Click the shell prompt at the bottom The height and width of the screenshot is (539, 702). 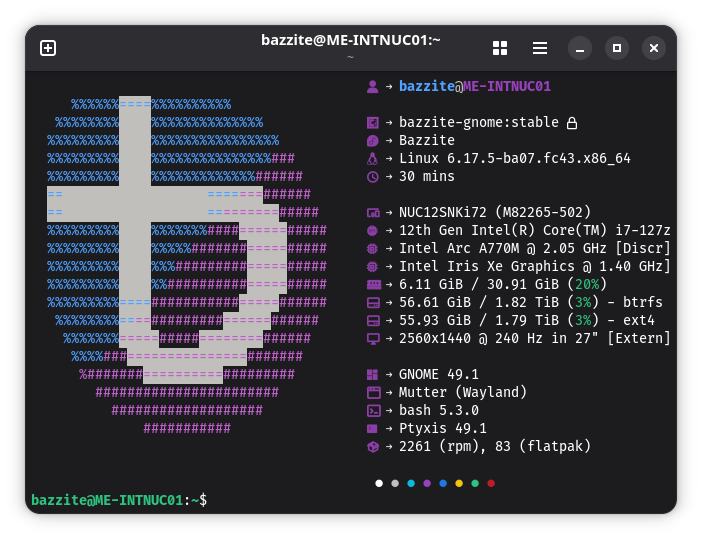click(x=118, y=500)
